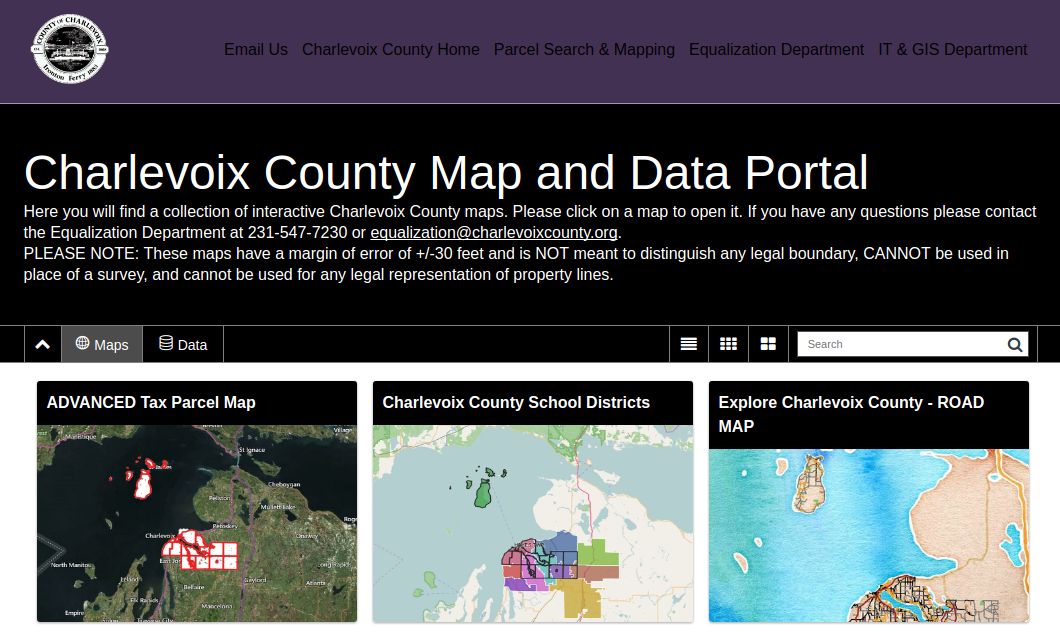Switch to large tile view icon
The height and width of the screenshot is (632, 1060).
pyautogui.click(x=768, y=344)
